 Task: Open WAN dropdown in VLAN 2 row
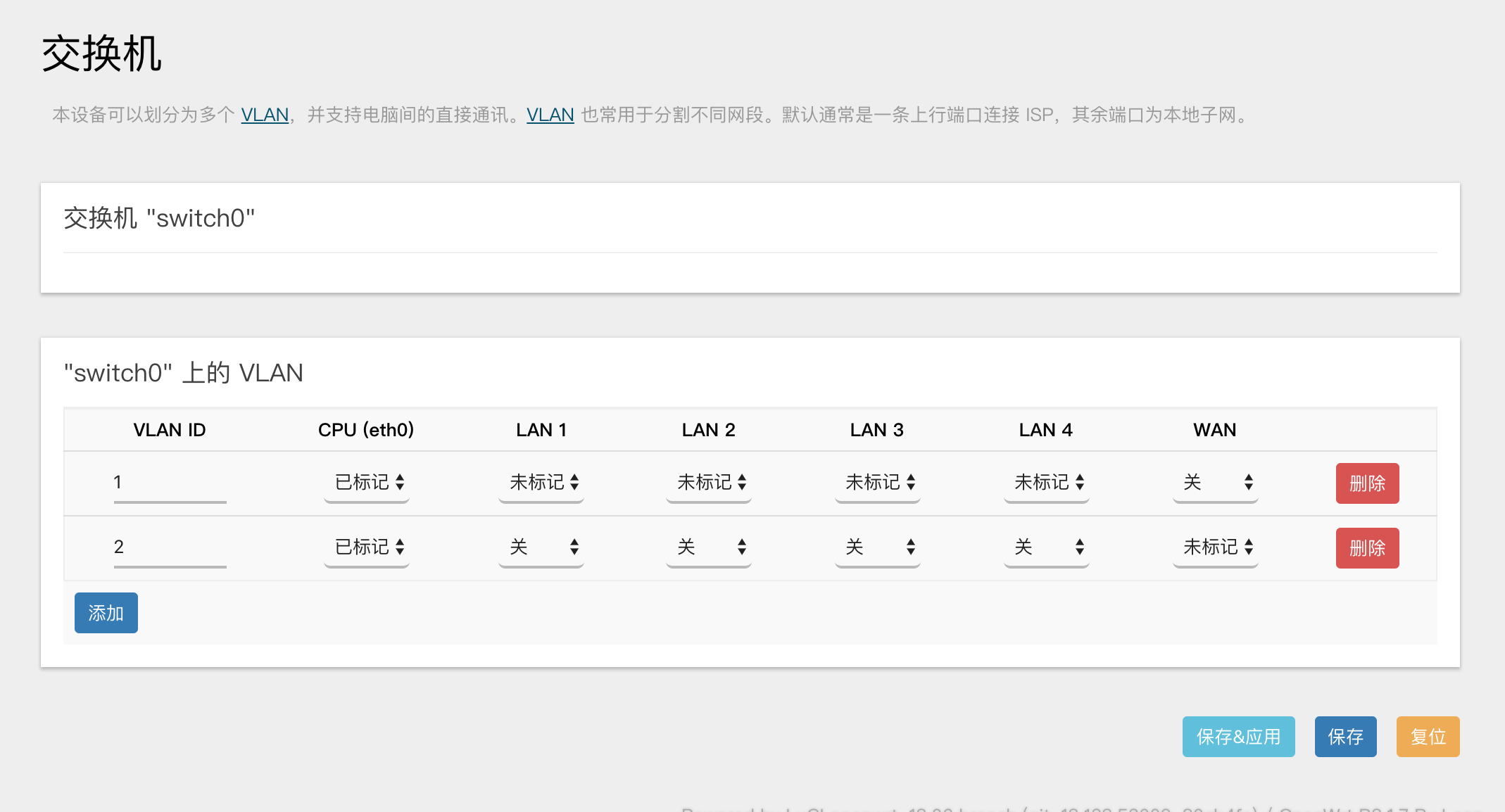click(1216, 547)
